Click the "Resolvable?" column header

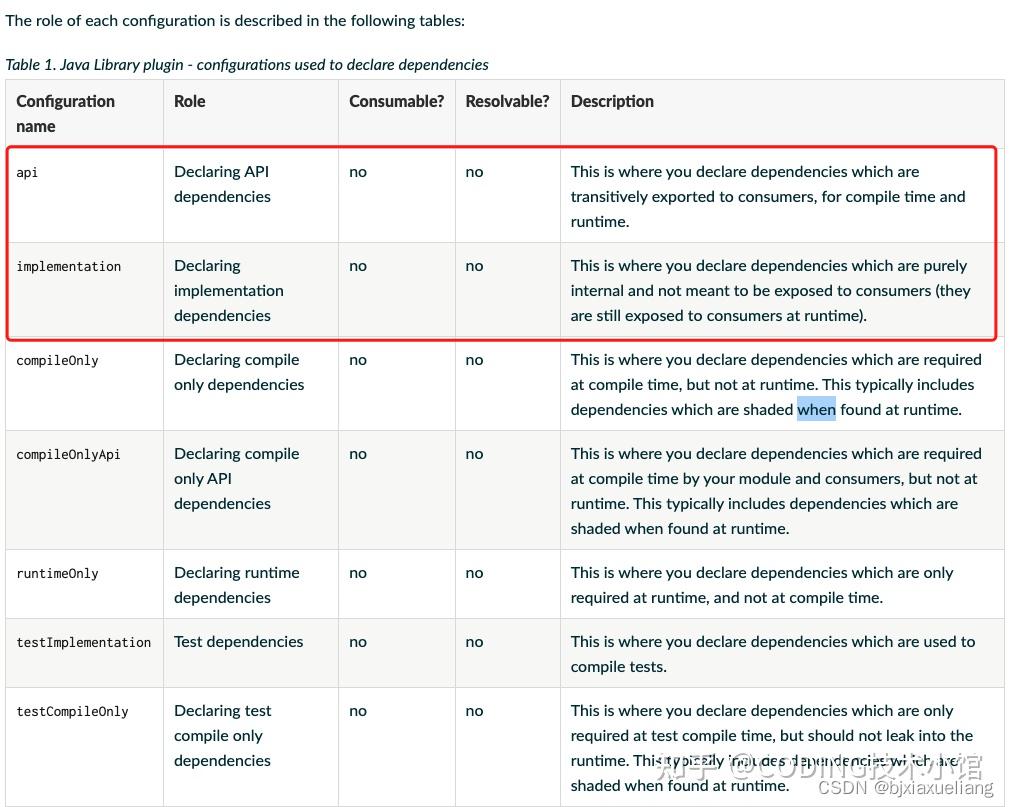[507, 101]
